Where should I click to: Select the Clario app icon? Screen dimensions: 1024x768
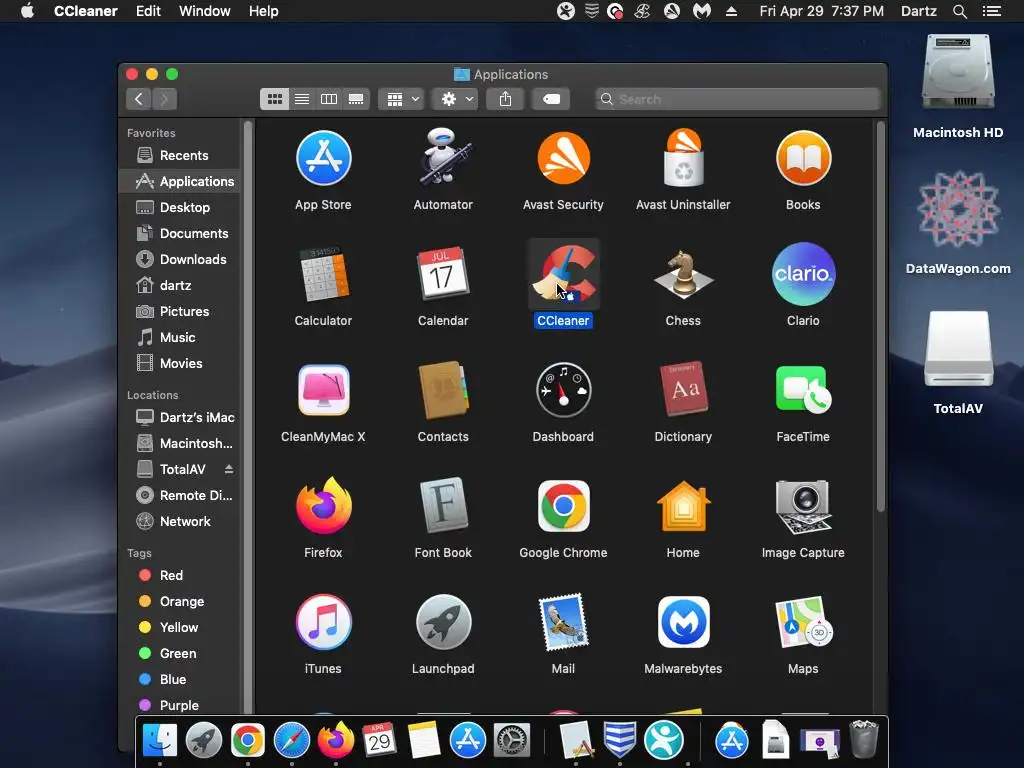click(803, 274)
